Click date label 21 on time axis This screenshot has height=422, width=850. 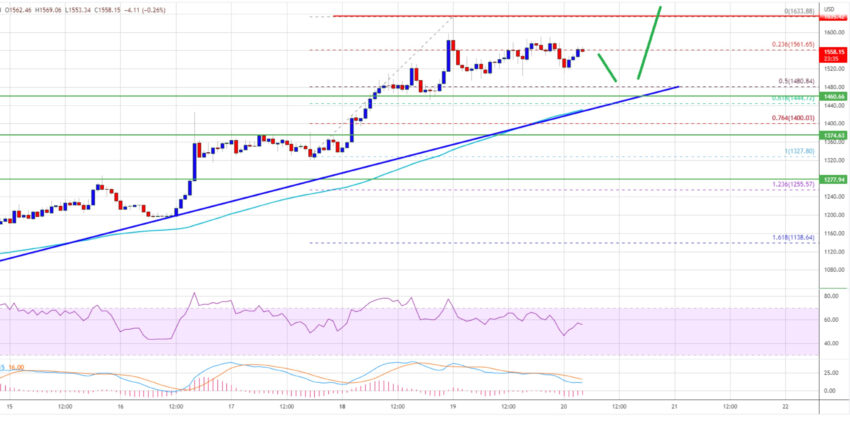[675, 408]
